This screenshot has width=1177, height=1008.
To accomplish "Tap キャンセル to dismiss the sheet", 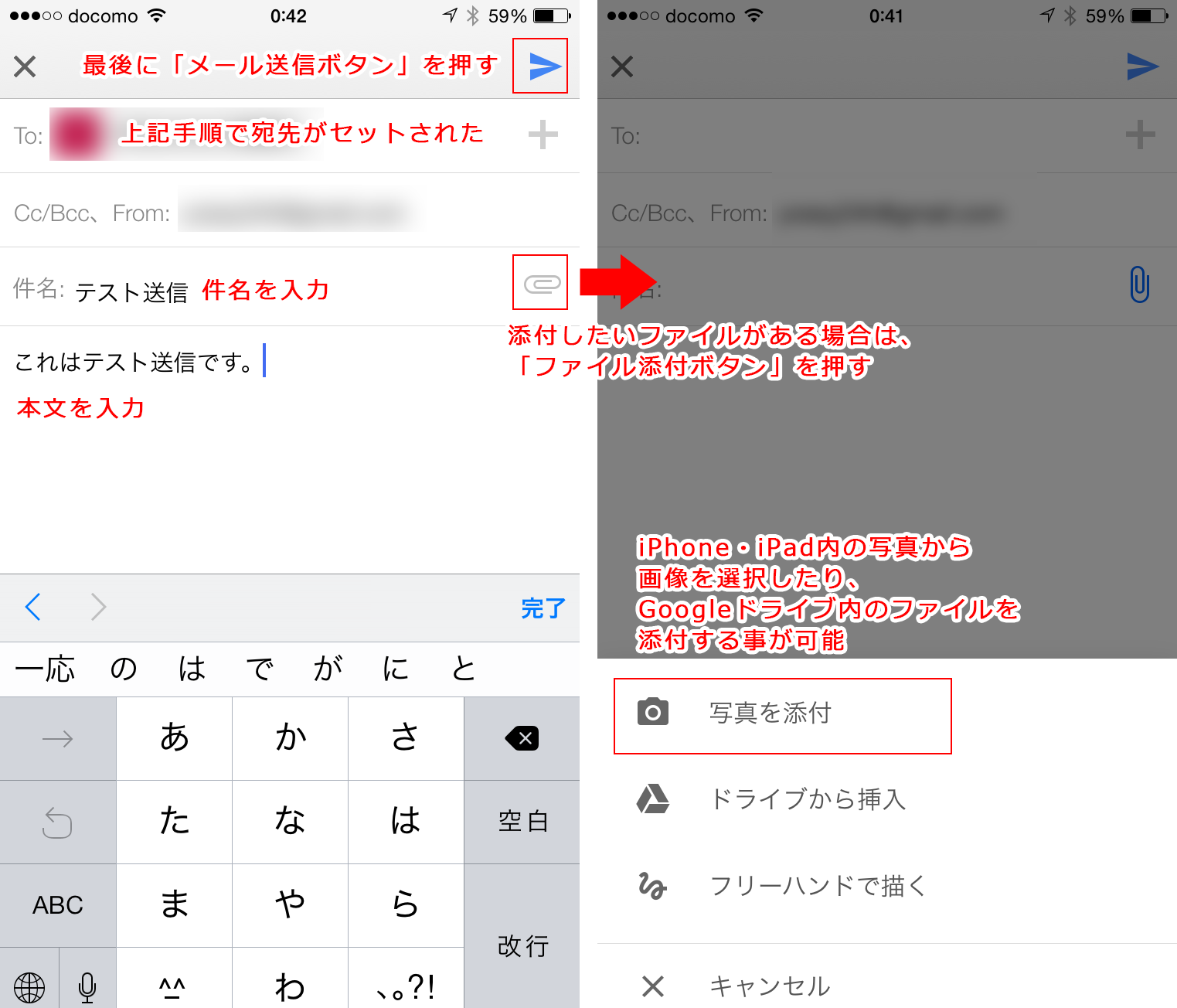I will pos(769,986).
